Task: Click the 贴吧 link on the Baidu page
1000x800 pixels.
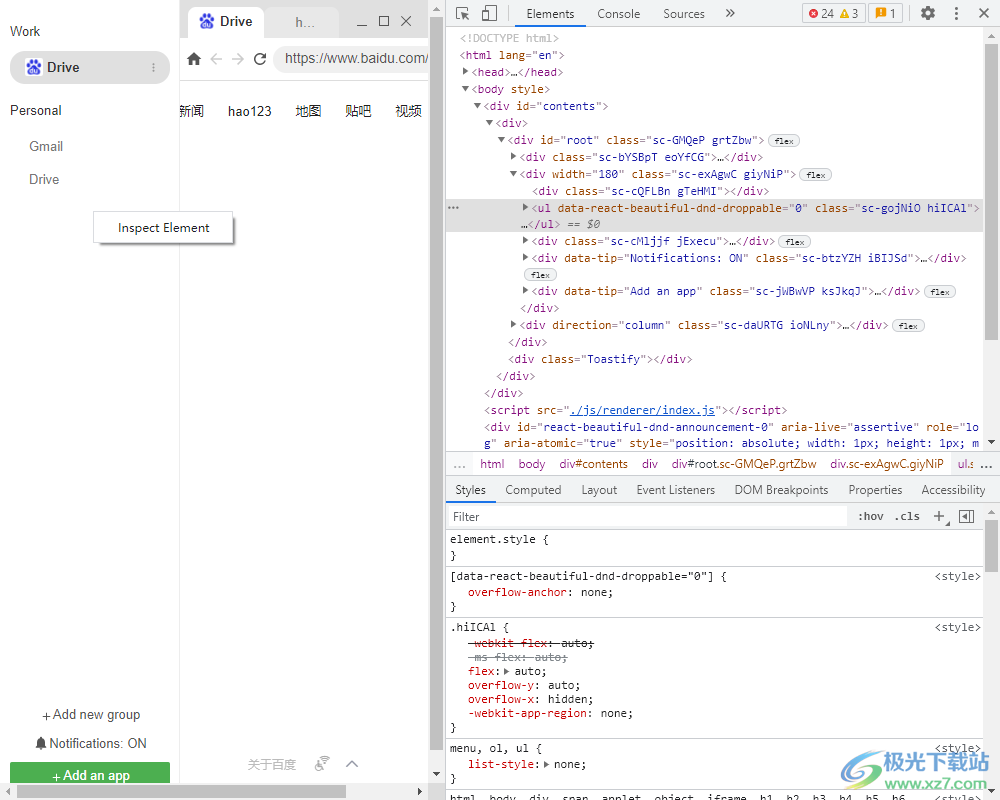Action: pos(358,111)
